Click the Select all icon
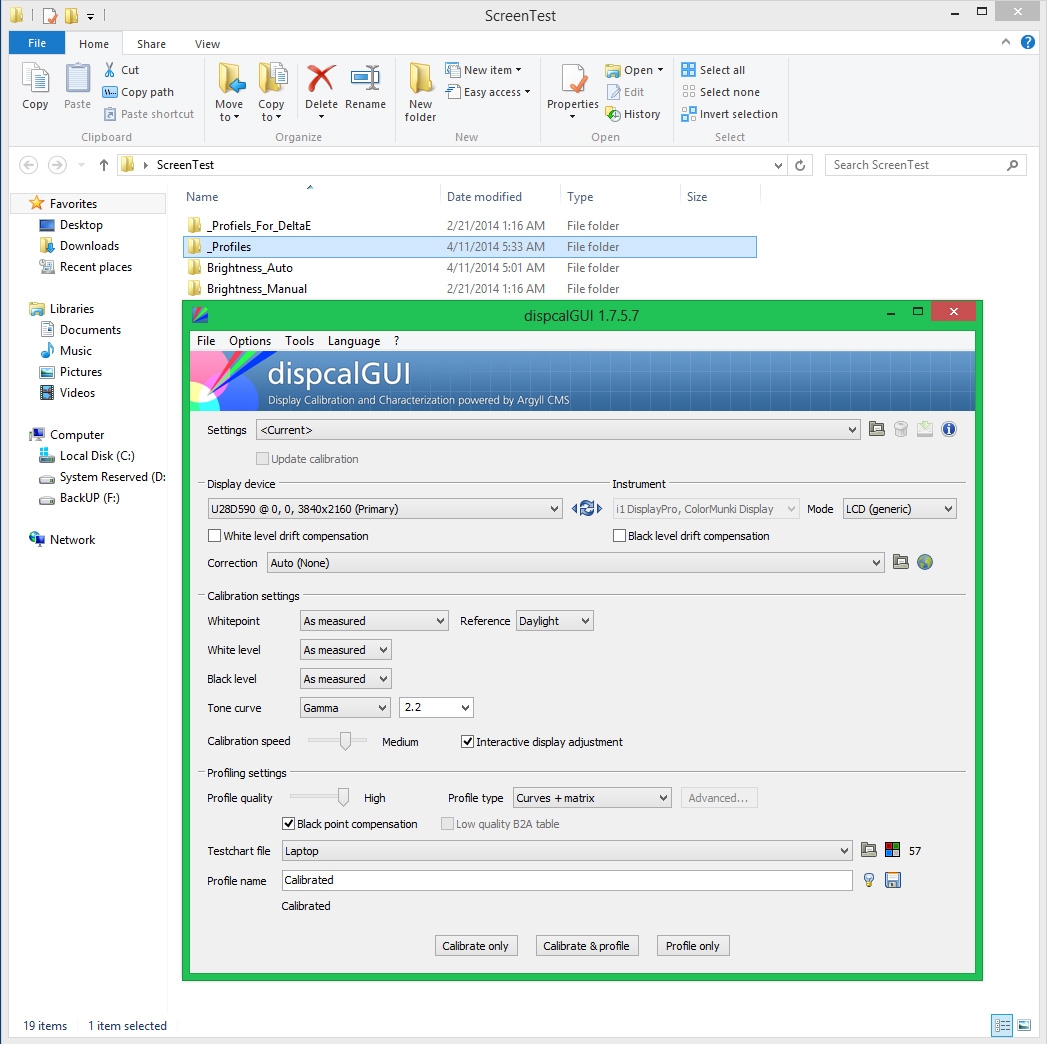This screenshot has width=1047, height=1044. (x=688, y=69)
